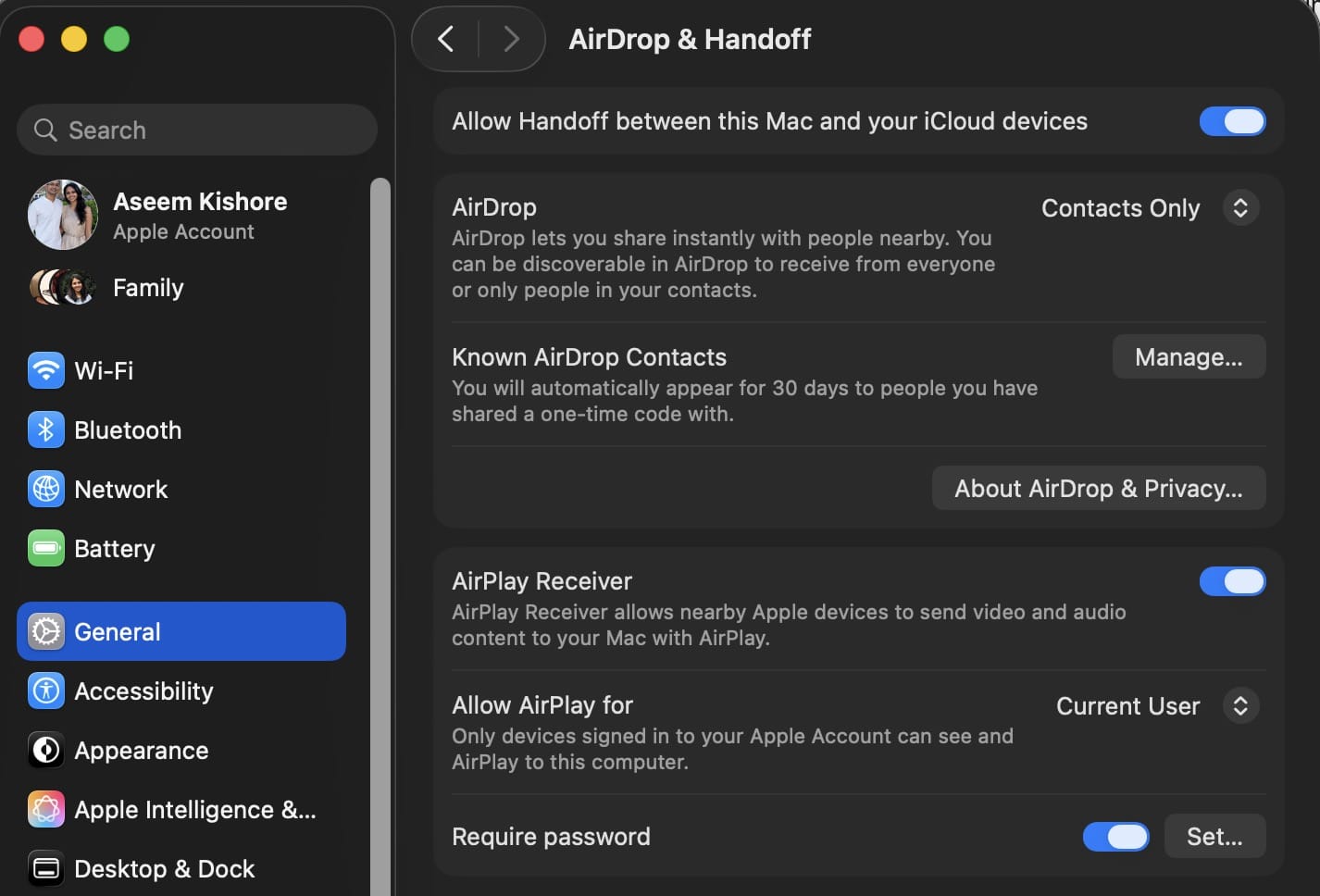Open AirDrop Contacts Only dropdown arrows
This screenshot has height=896, width=1320.
point(1240,208)
